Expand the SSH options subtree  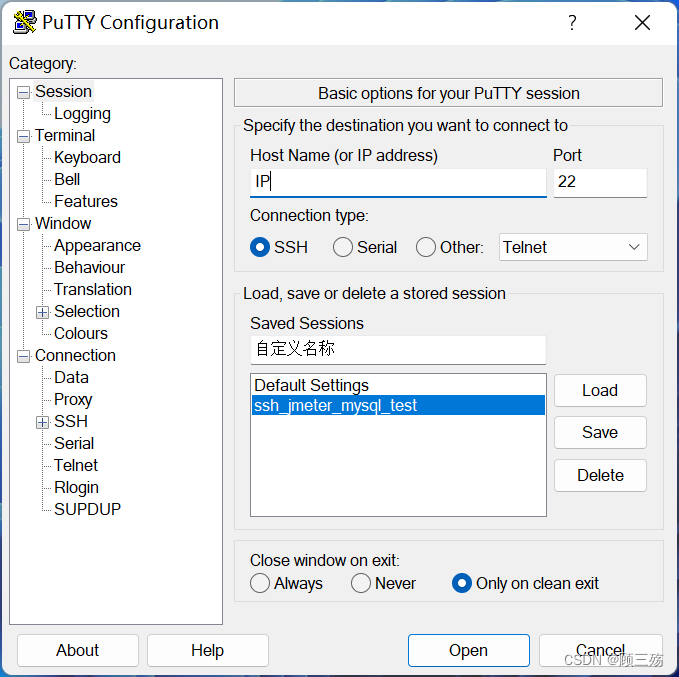point(42,422)
